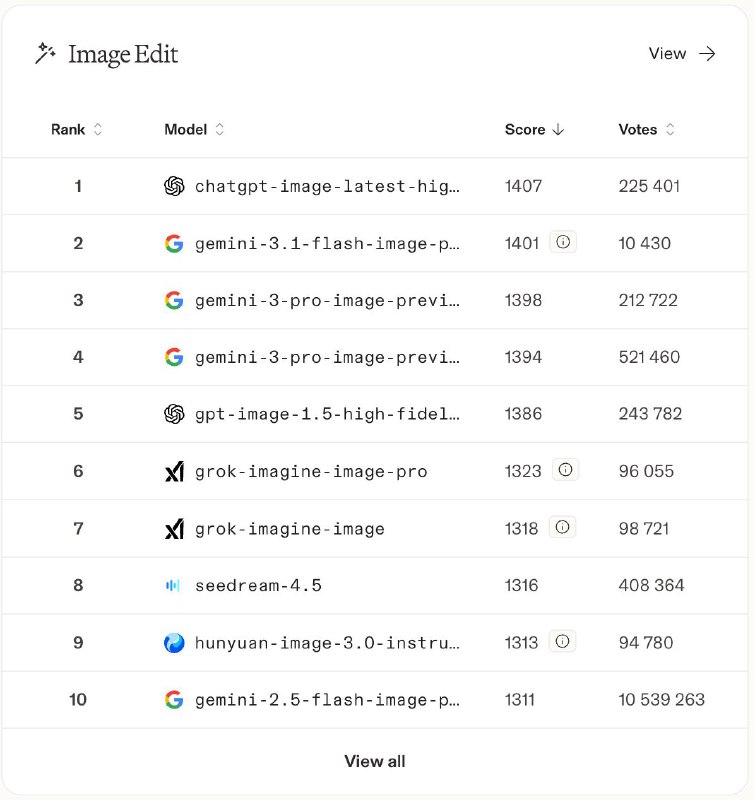Click the OpenAI logo beside chatgpt-image-latest

[174, 186]
